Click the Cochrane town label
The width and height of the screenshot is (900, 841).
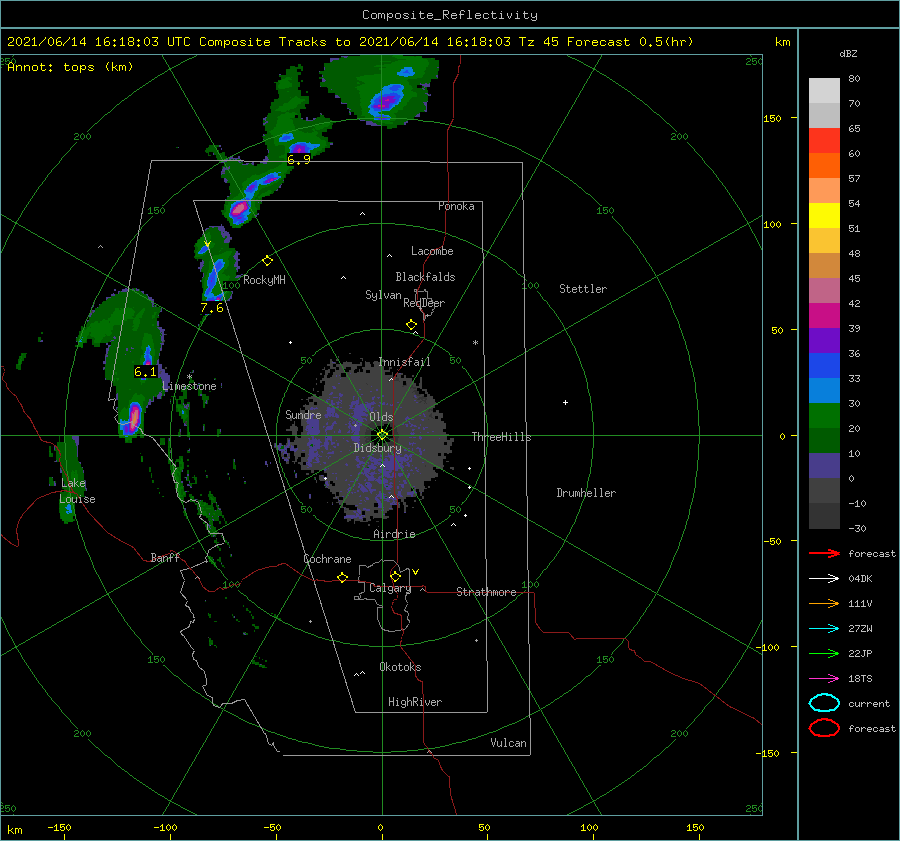pyautogui.click(x=327, y=559)
